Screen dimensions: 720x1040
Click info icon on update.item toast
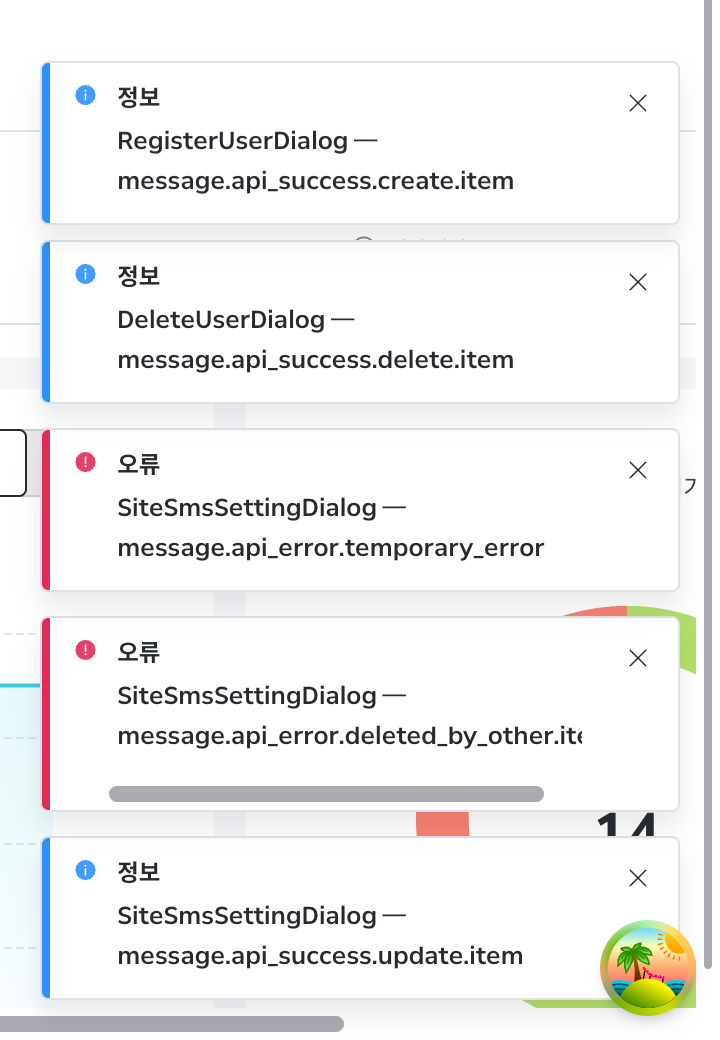[86, 870]
